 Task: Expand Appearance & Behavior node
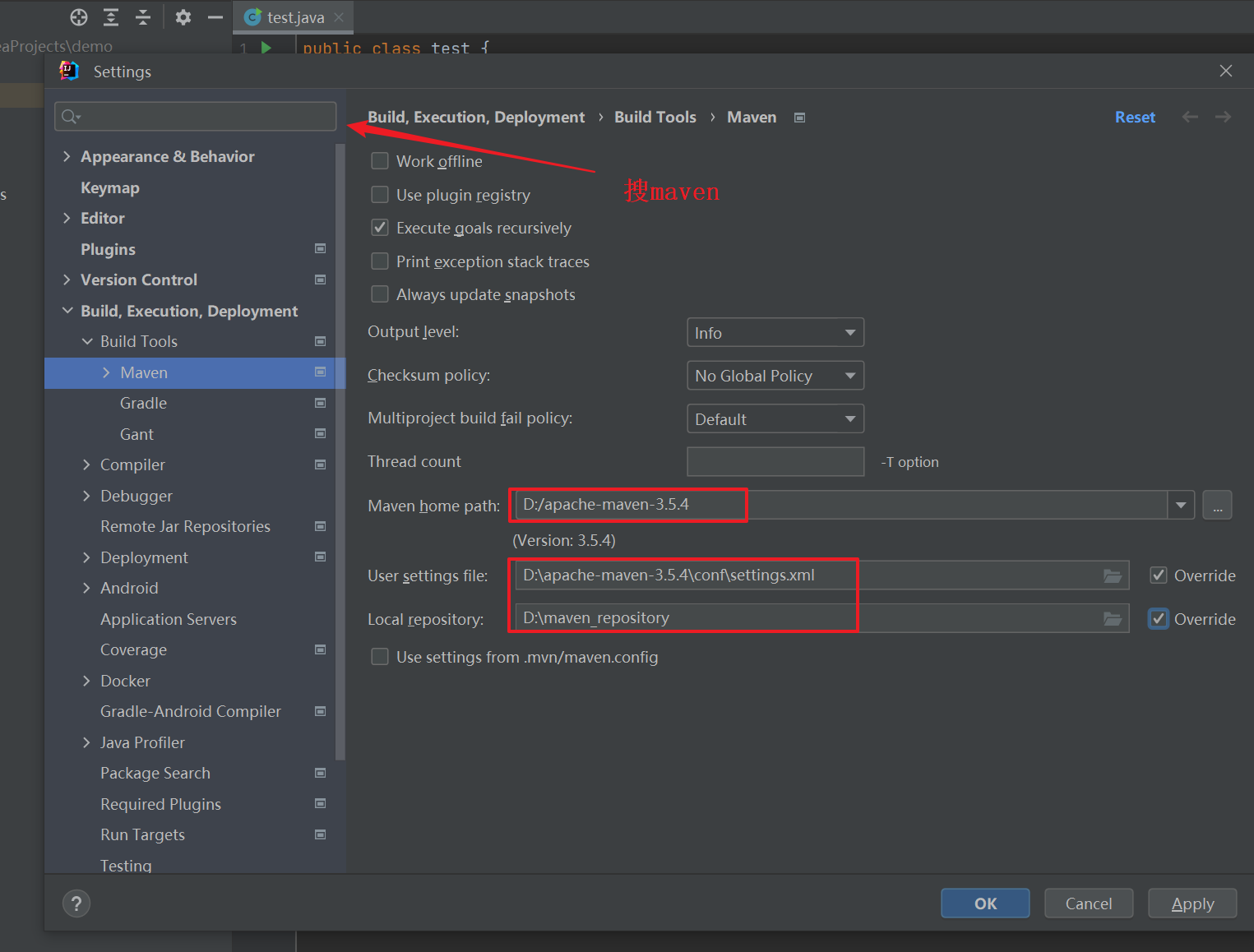(x=67, y=156)
